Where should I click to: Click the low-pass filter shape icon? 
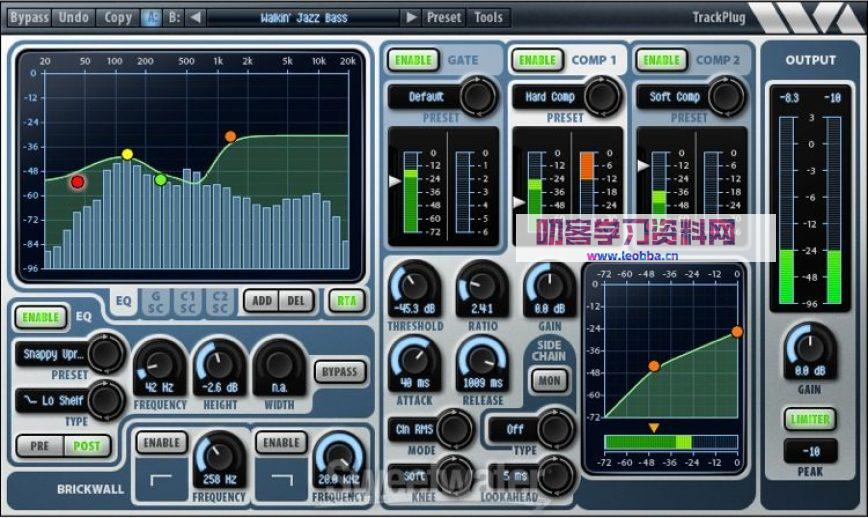click(x=282, y=480)
